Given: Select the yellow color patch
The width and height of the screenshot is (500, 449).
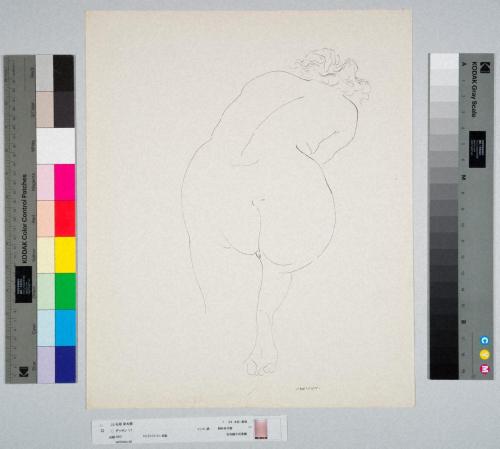Looking at the screenshot, I should click(x=65, y=255).
